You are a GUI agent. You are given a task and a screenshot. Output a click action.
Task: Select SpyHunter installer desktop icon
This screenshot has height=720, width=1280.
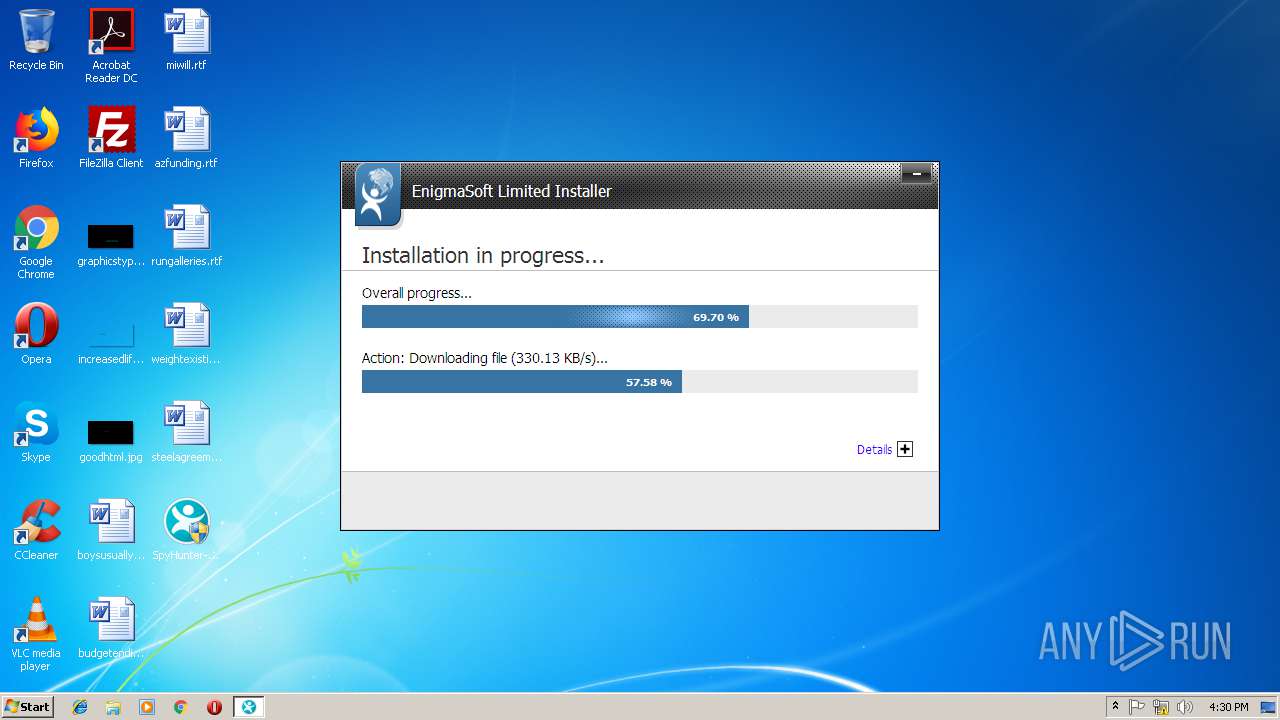click(x=186, y=530)
